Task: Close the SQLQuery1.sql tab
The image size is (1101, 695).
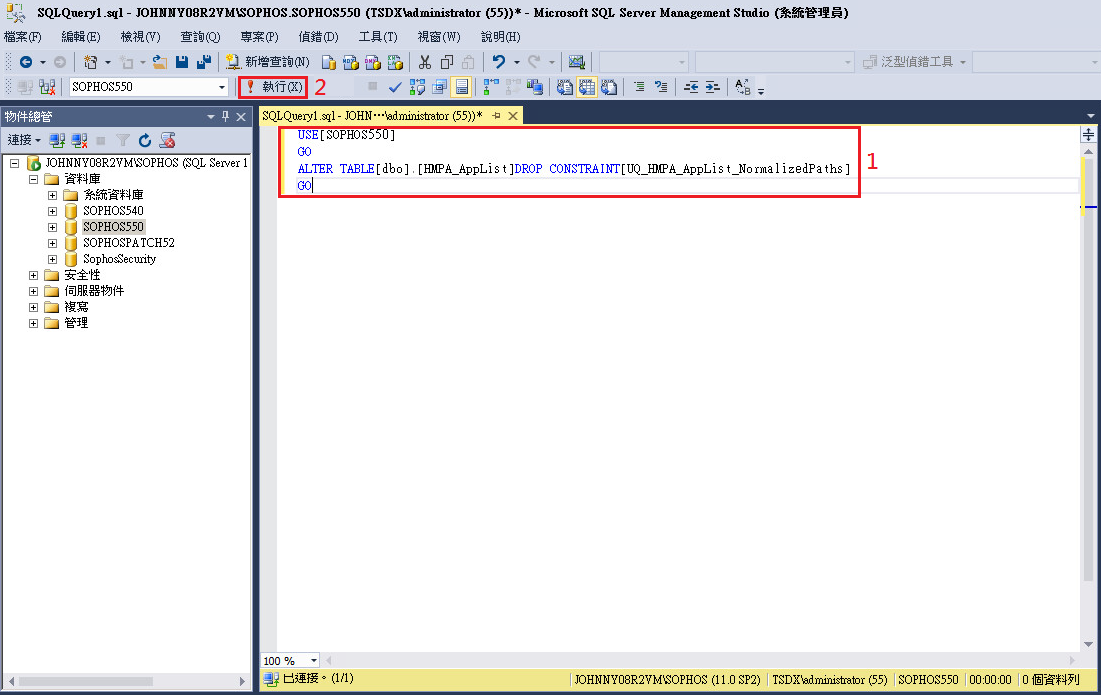Action: 513,116
